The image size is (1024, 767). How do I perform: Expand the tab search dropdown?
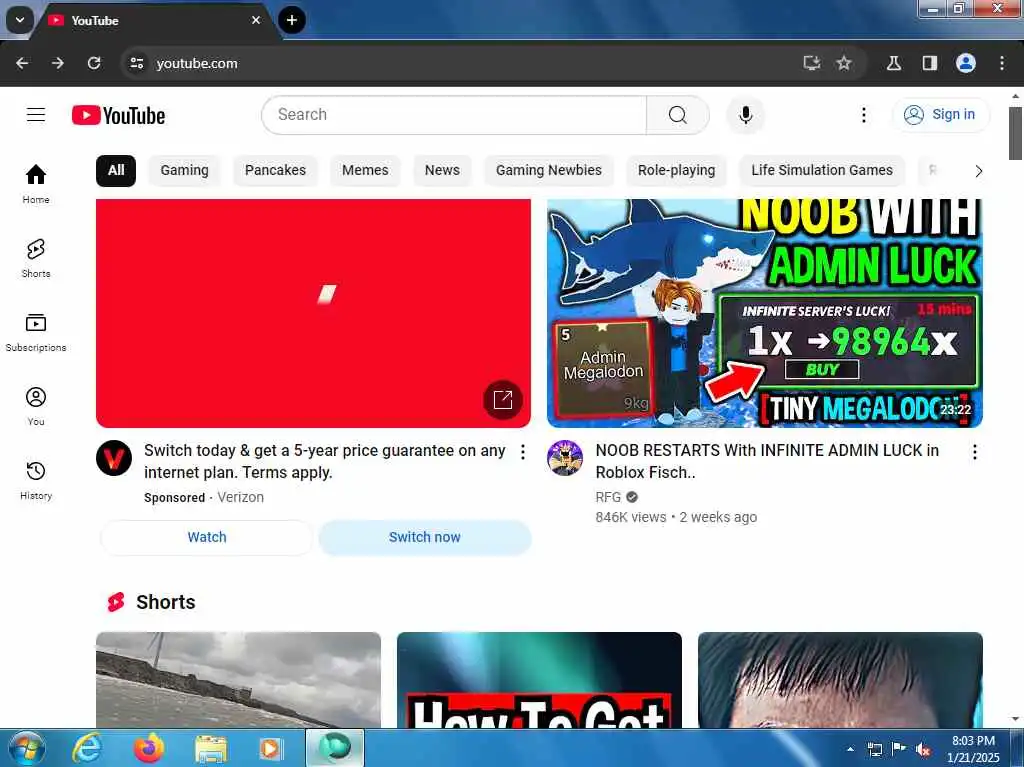pos(20,20)
